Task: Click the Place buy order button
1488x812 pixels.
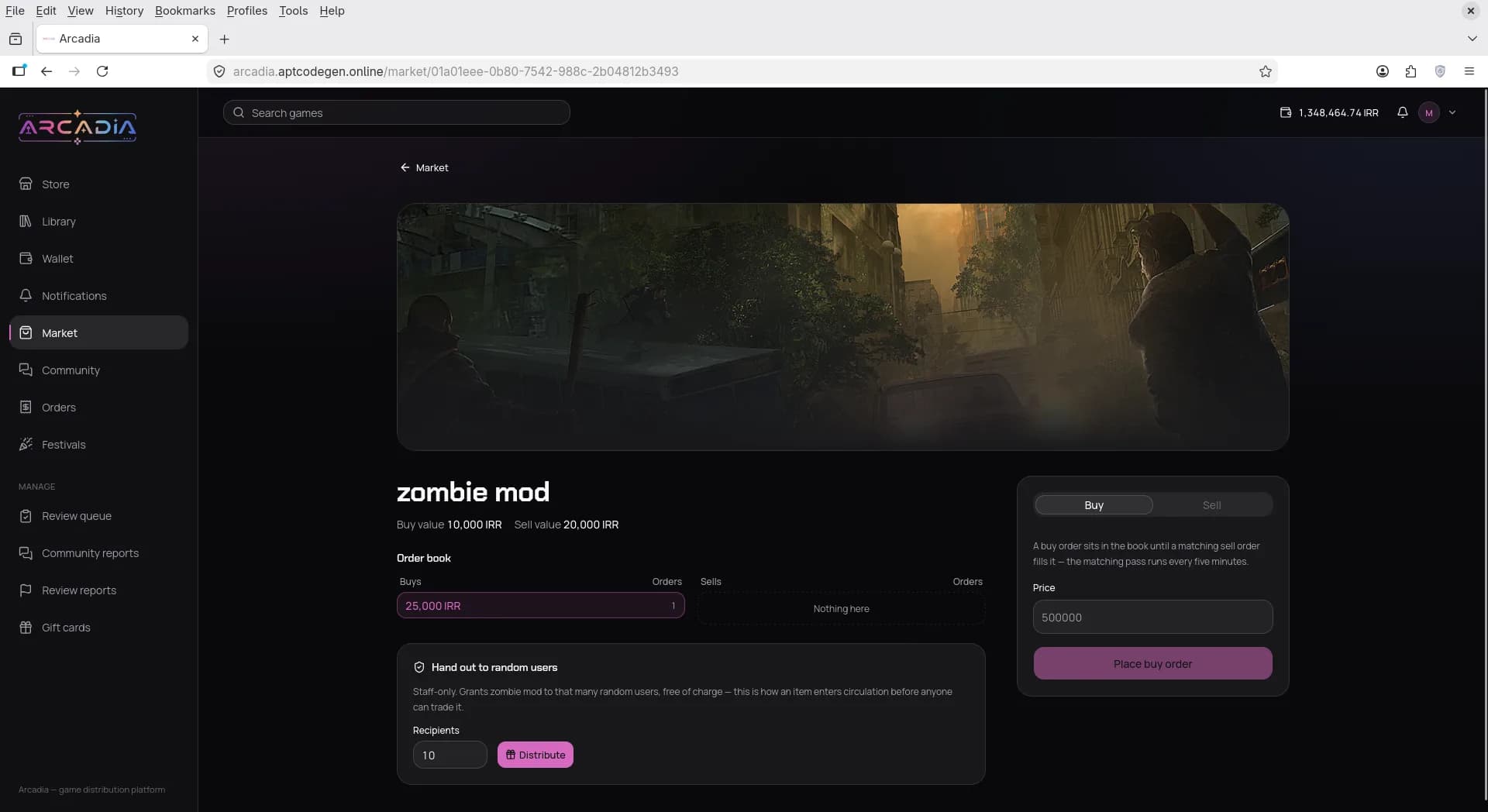Action: pyautogui.click(x=1152, y=664)
